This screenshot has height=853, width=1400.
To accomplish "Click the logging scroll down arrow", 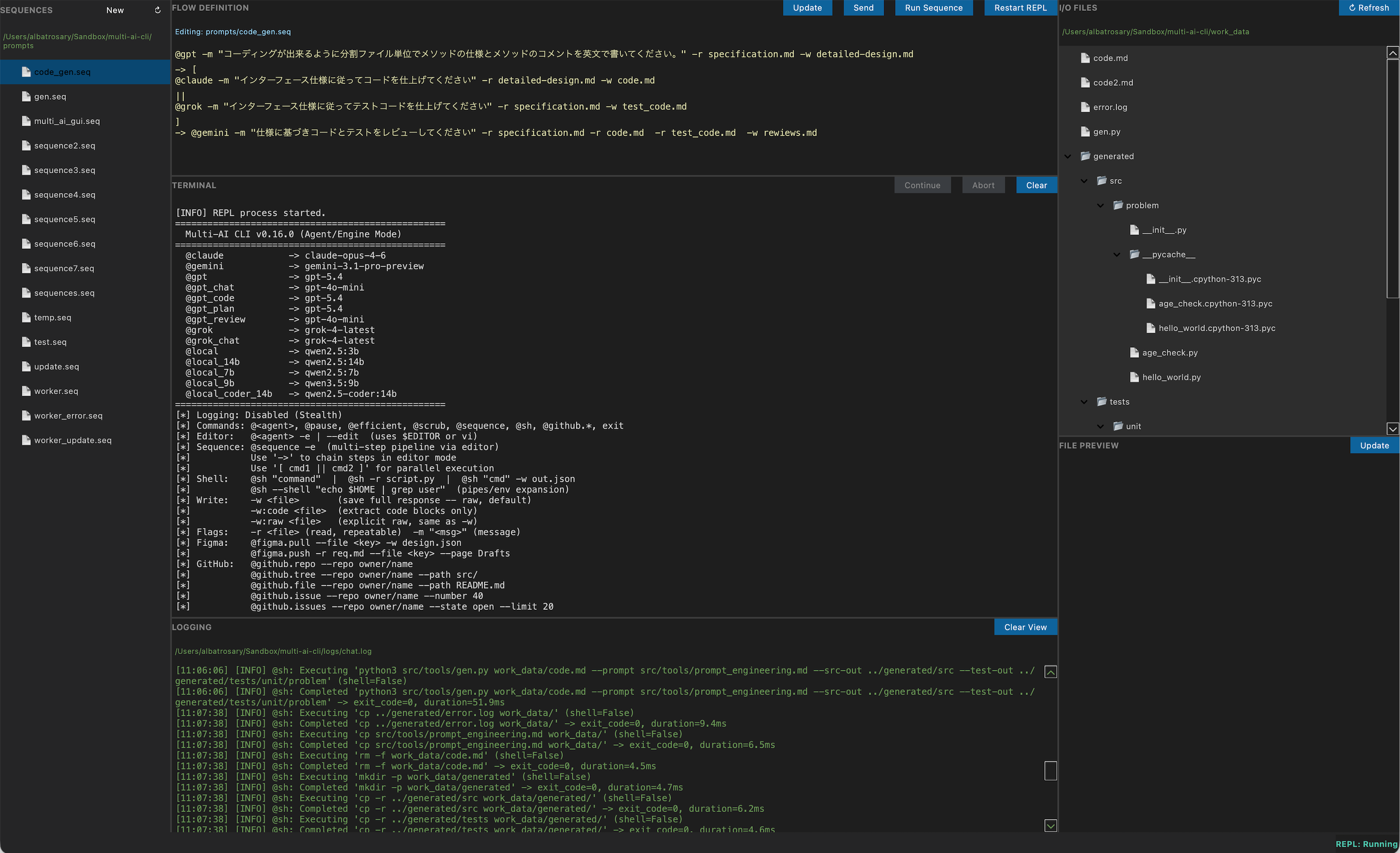I will [x=1051, y=826].
